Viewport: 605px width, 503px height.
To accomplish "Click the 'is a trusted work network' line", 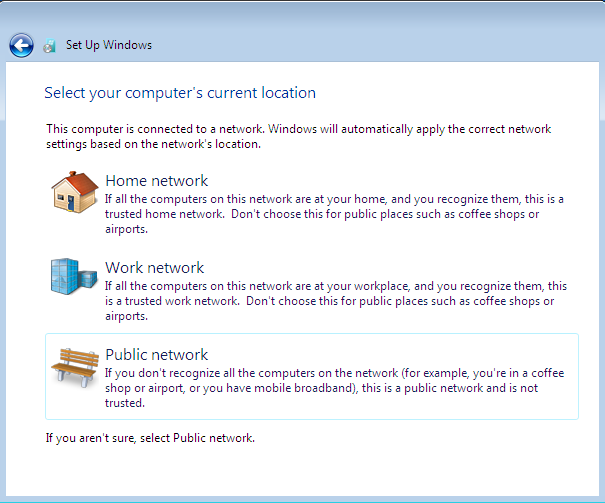I will pyautogui.click(x=330, y=301).
